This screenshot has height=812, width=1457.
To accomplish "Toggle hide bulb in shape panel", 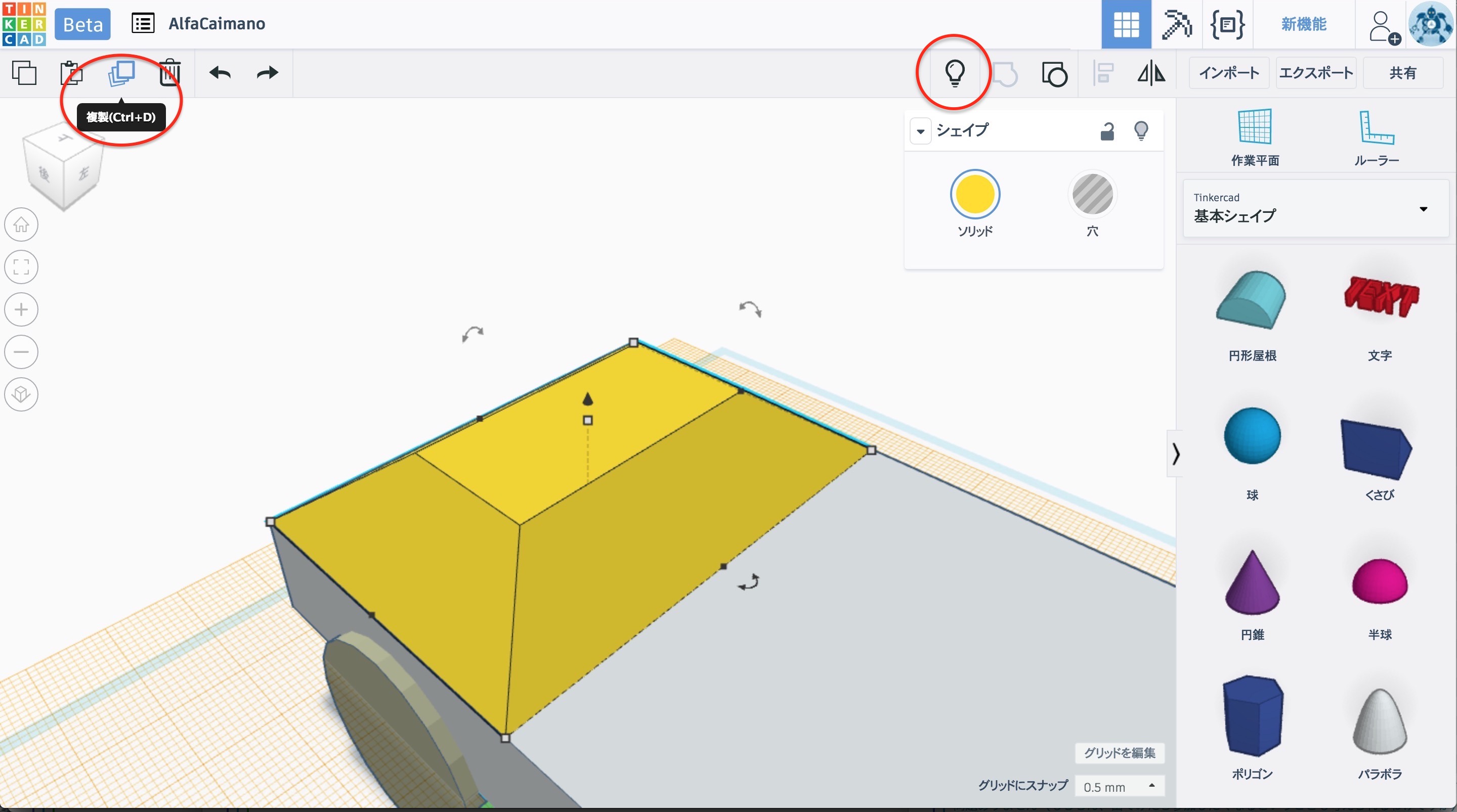I will coord(1141,131).
